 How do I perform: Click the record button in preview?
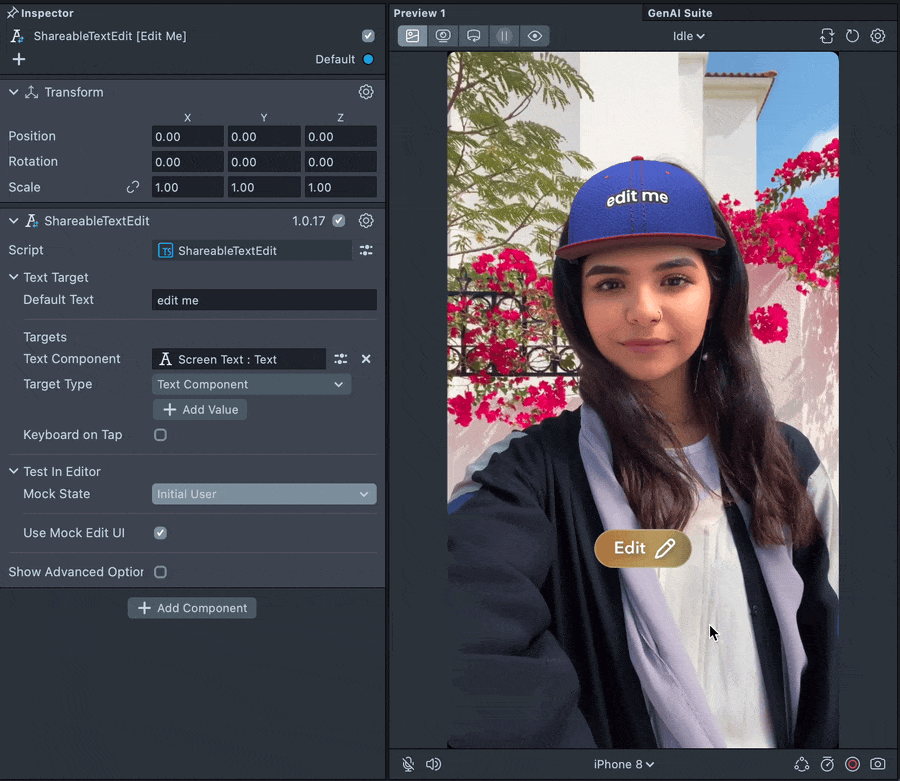pos(852,764)
